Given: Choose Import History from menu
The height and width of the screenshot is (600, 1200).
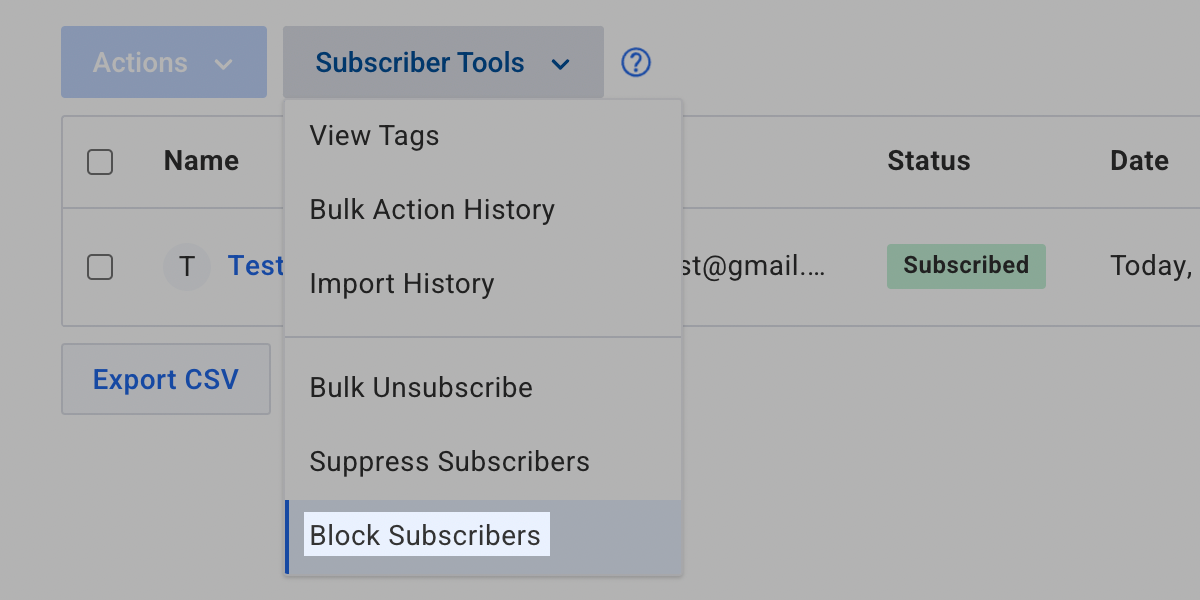Looking at the screenshot, I should coord(402,284).
